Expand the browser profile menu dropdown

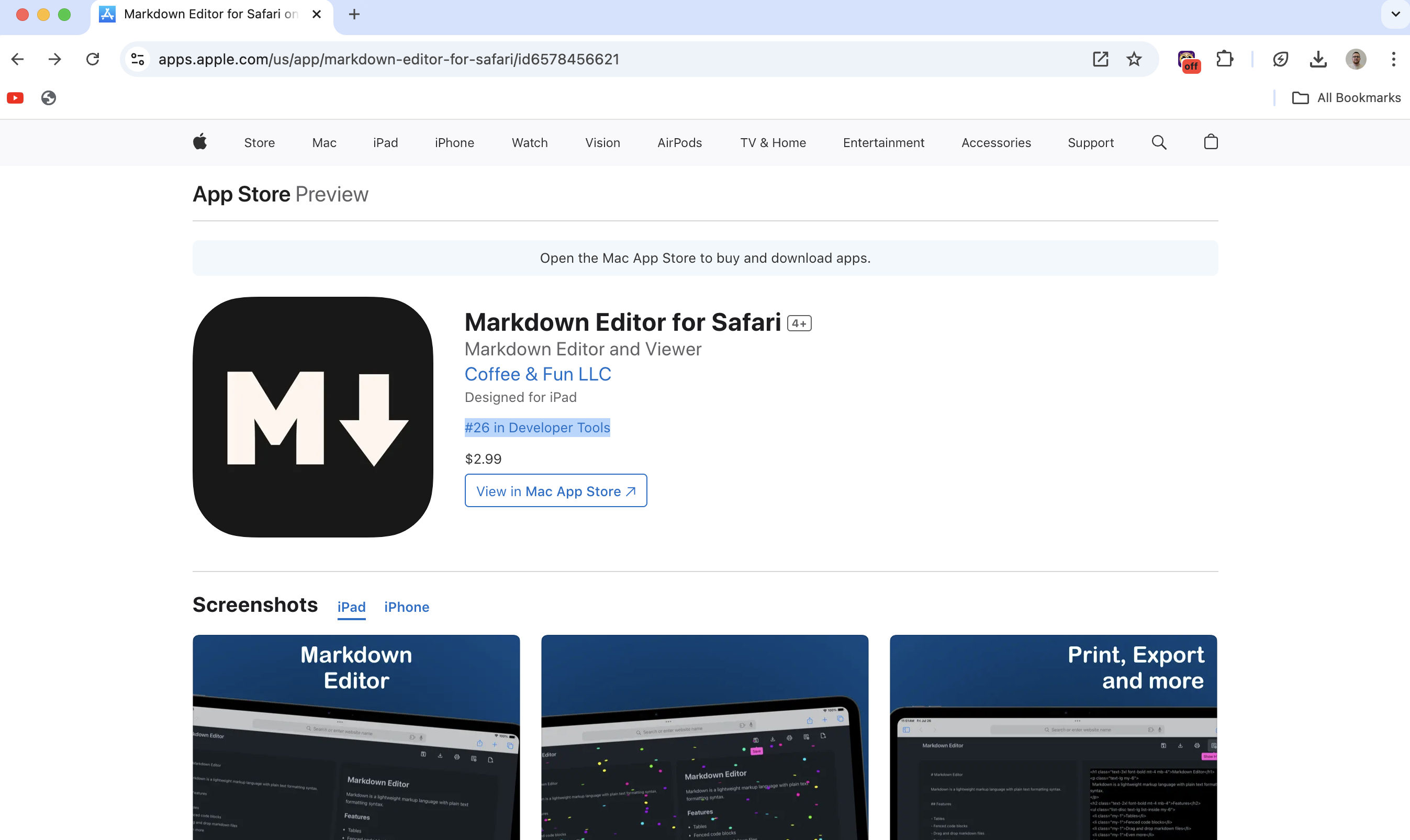point(1356,59)
